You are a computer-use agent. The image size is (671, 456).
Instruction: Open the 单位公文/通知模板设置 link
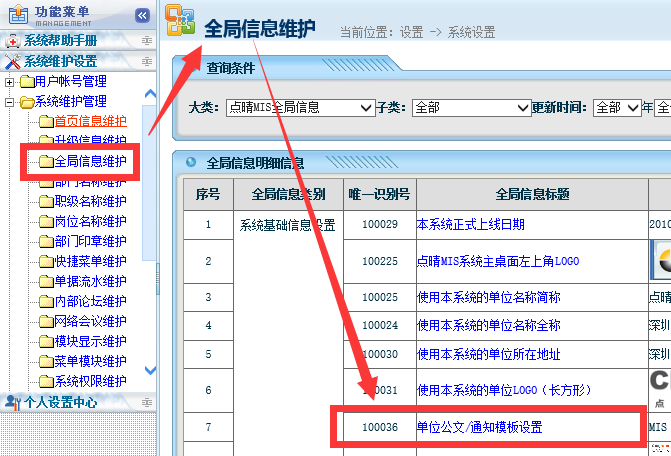coord(479,427)
